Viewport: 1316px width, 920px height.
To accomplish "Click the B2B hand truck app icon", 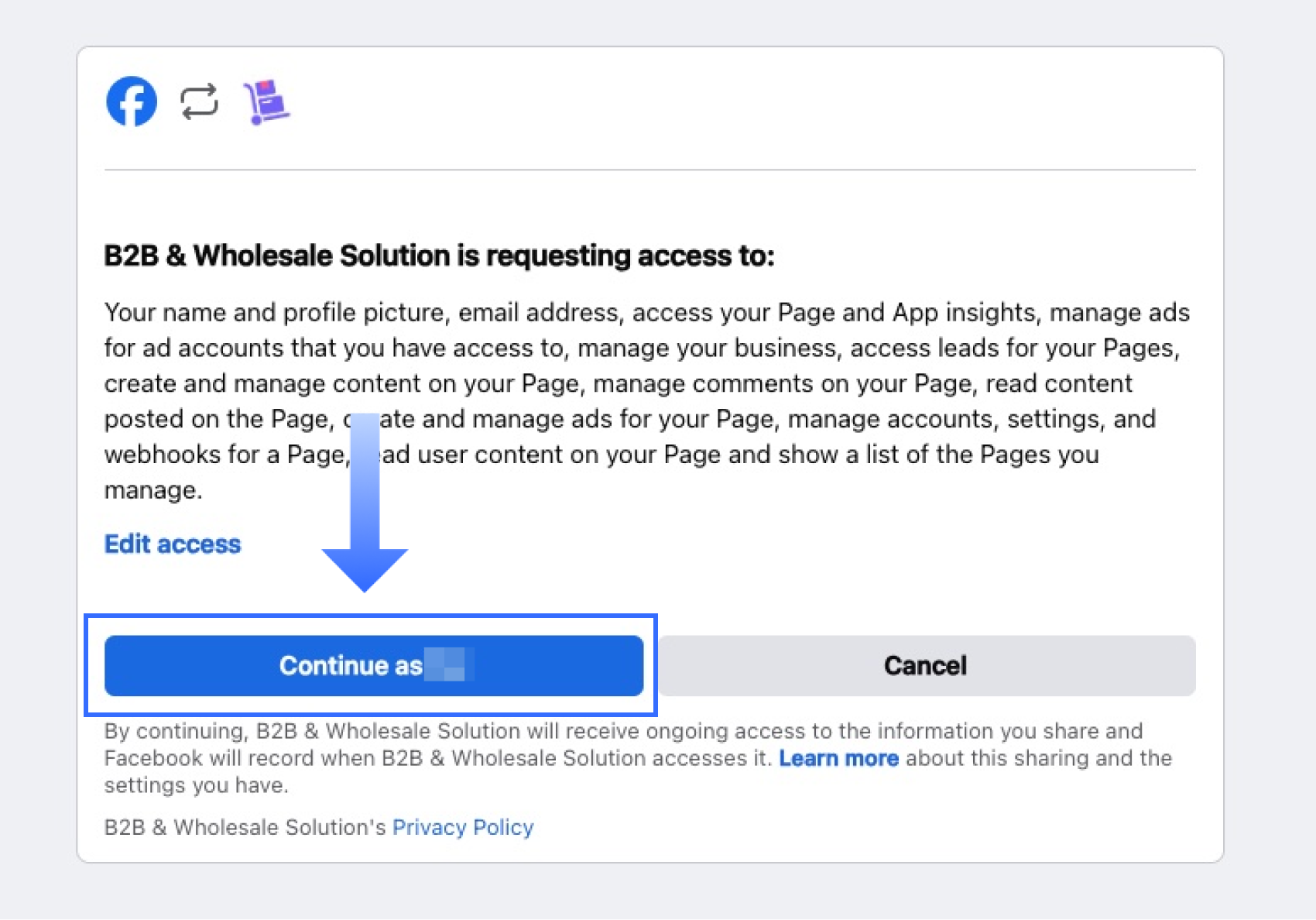I will point(266,101).
